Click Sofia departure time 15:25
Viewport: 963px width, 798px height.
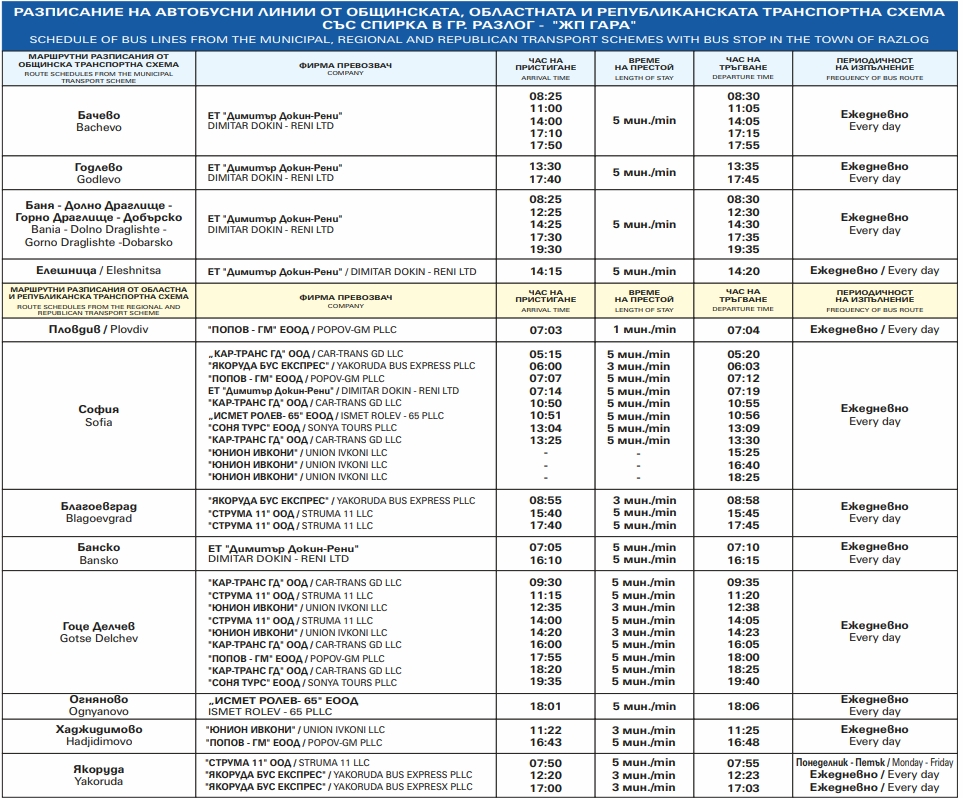(743, 453)
